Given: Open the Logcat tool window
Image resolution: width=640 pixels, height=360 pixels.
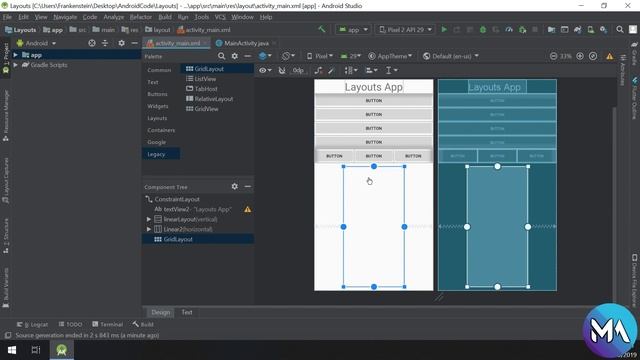Looking at the screenshot, I should point(32,324).
